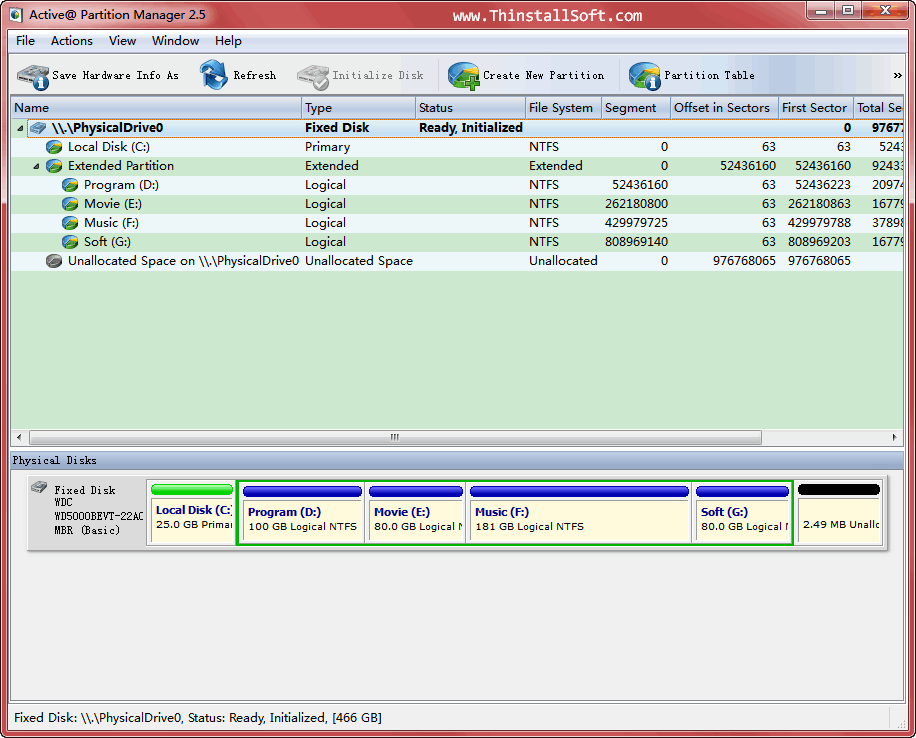Click the Partition Table label
Image resolution: width=916 pixels, height=738 pixels.
[x=709, y=75]
